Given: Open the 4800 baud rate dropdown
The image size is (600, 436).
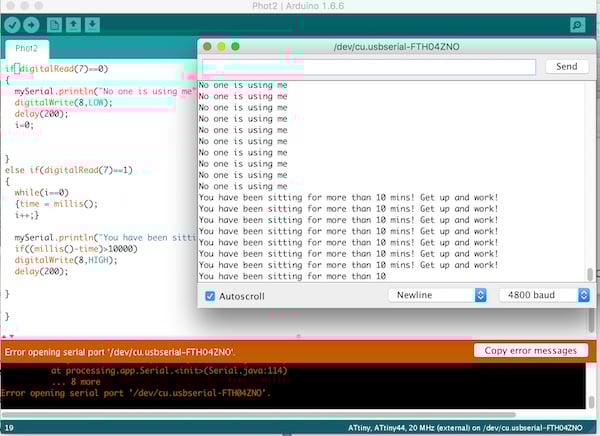Looking at the screenshot, I should (x=544, y=296).
